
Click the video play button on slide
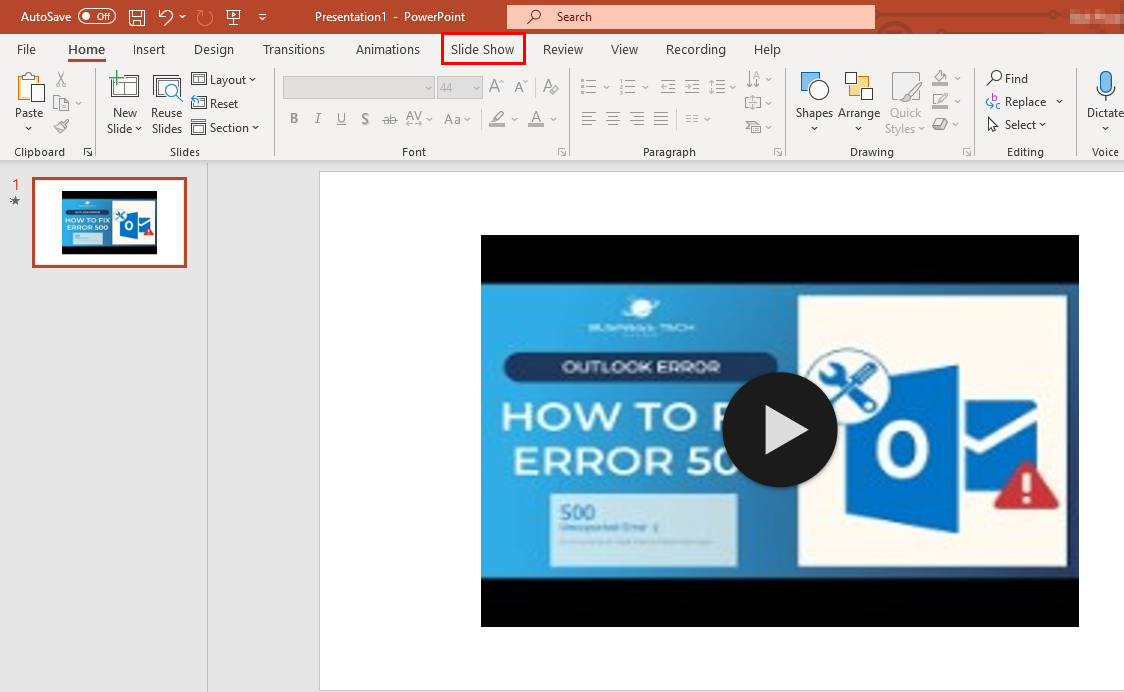[x=780, y=430]
